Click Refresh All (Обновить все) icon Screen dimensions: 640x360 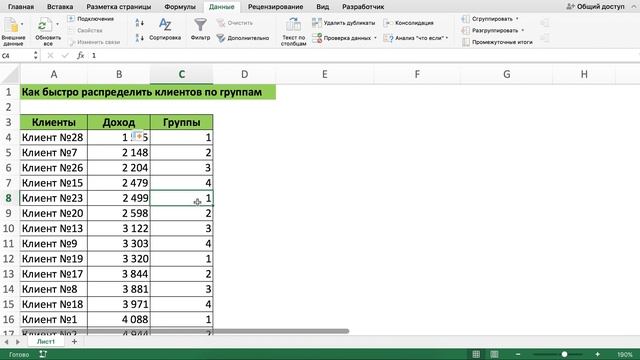click(48, 31)
